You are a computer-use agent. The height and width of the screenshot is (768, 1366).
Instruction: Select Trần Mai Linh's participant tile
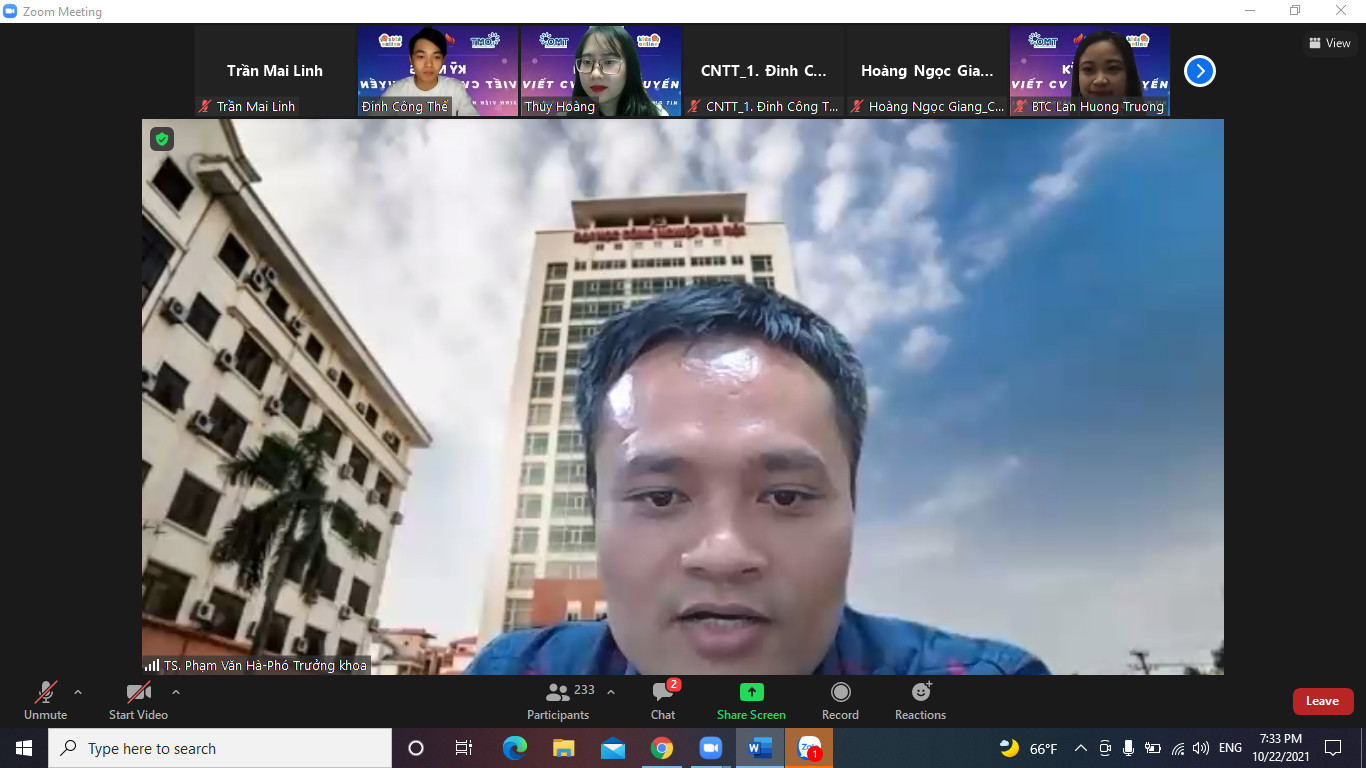tap(275, 71)
